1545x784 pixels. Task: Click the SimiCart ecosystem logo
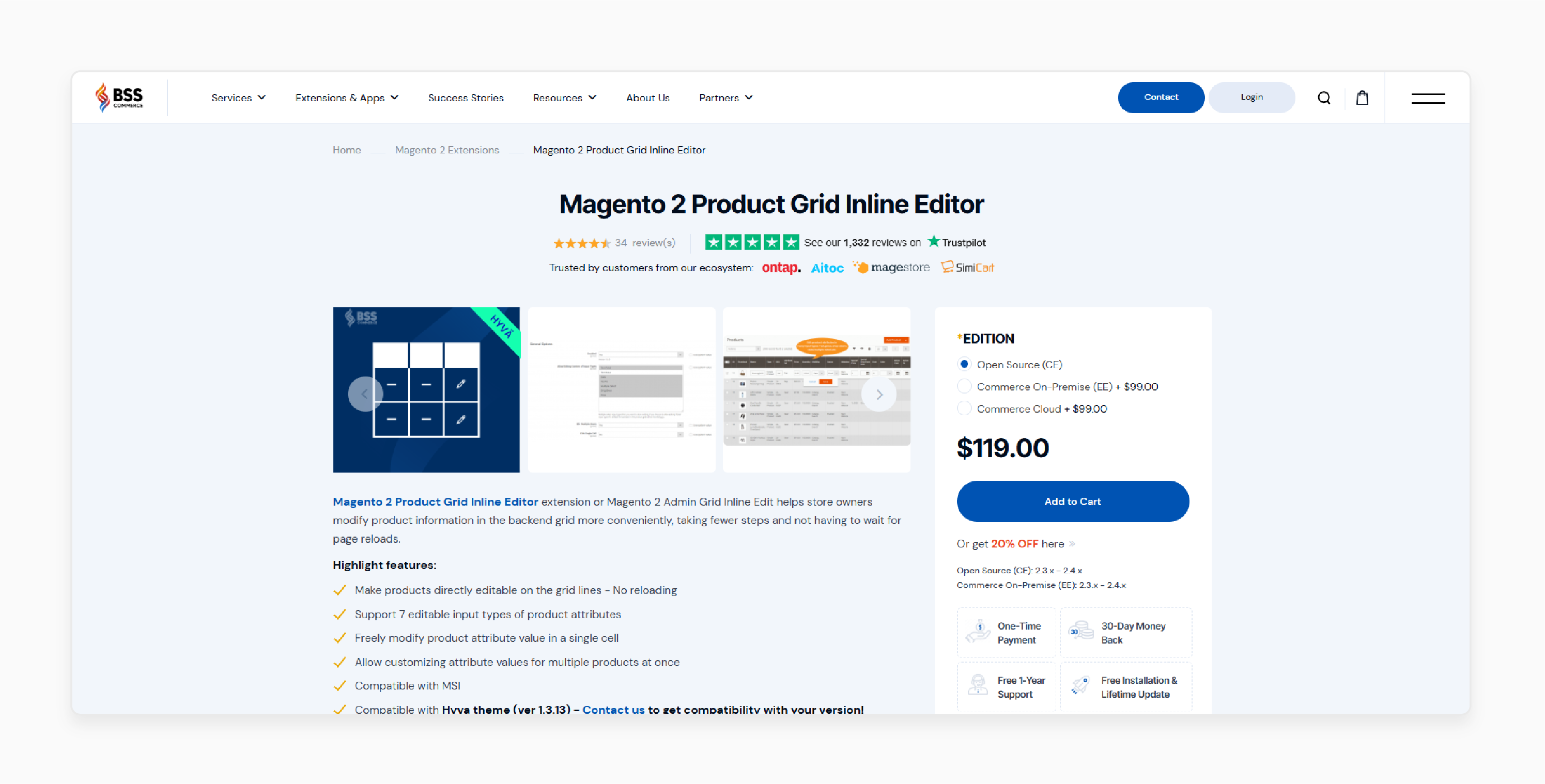pyautogui.click(x=967, y=268)
